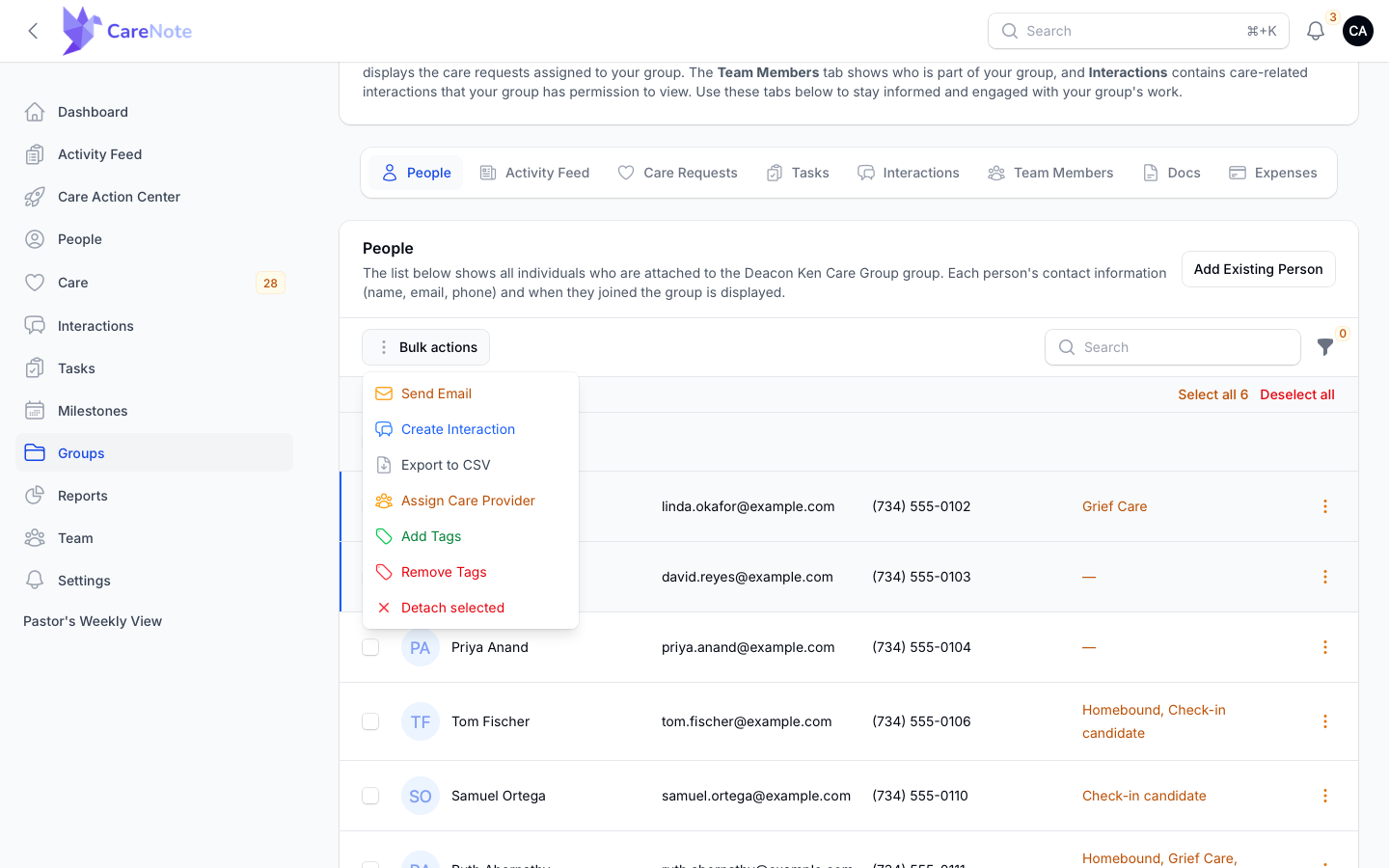1389x868 pixels.
Task: Click the name Priya Anand
Action: pos(490,647)
